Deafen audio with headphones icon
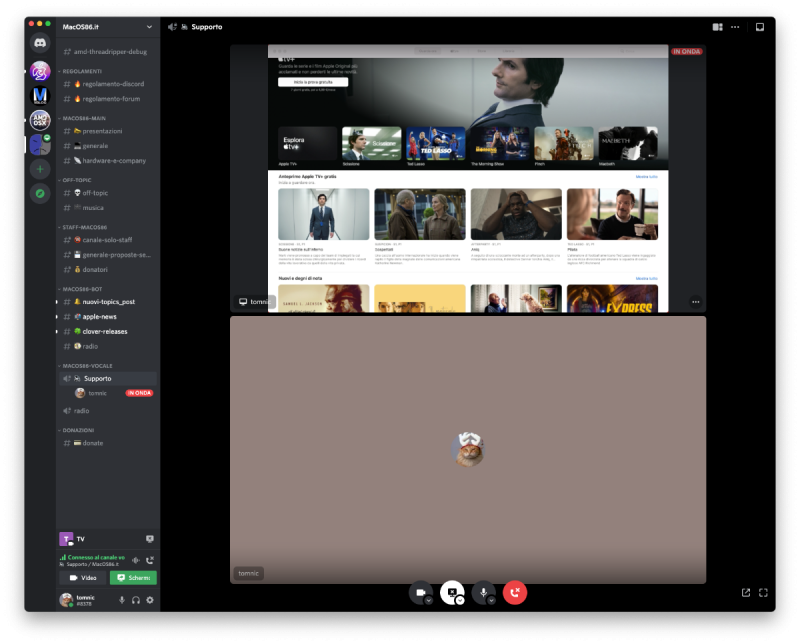This screenshot has width=800, height=644. (136, 600)
